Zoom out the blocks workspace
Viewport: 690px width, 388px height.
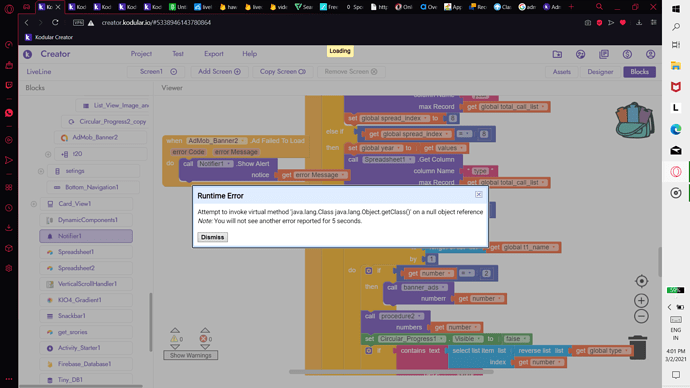(x=642, y=316)
